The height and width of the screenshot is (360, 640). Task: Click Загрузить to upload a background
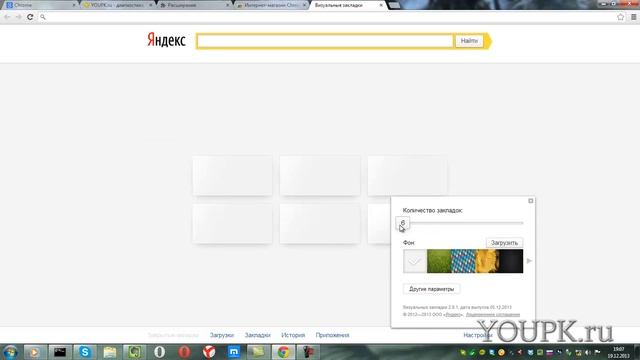tap(504, 242)
